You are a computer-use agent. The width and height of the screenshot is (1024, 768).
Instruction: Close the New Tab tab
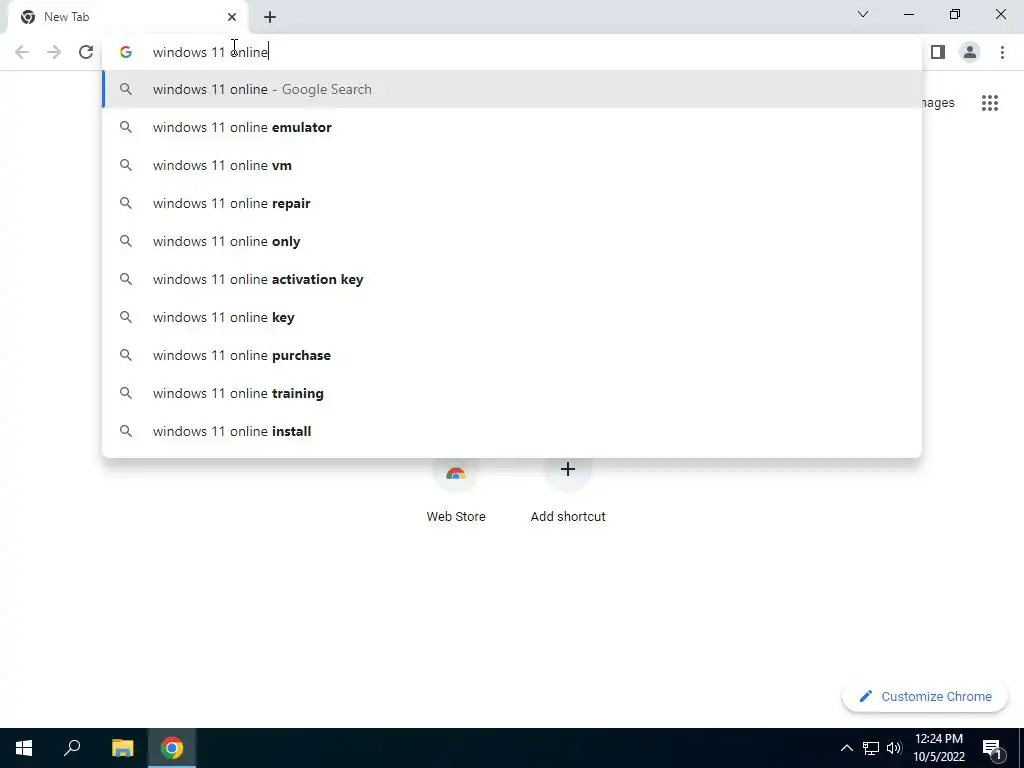[232, 17]
